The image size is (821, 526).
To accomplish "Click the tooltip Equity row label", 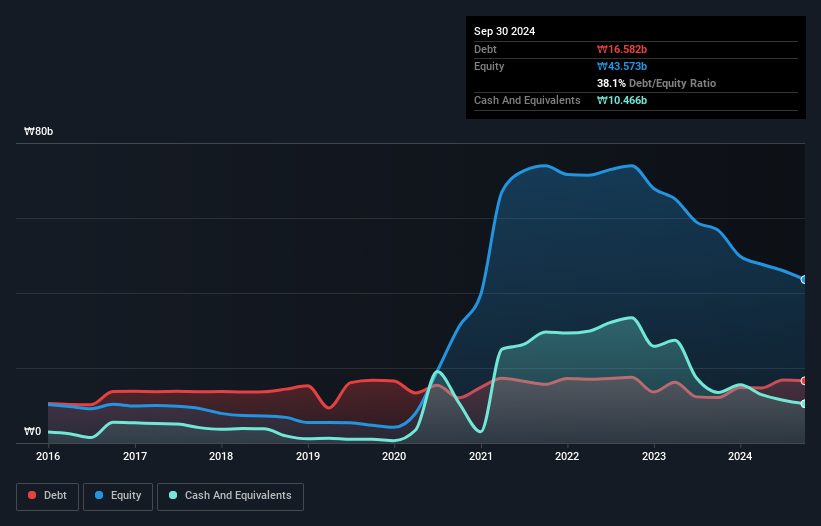I will pos(489,66).
